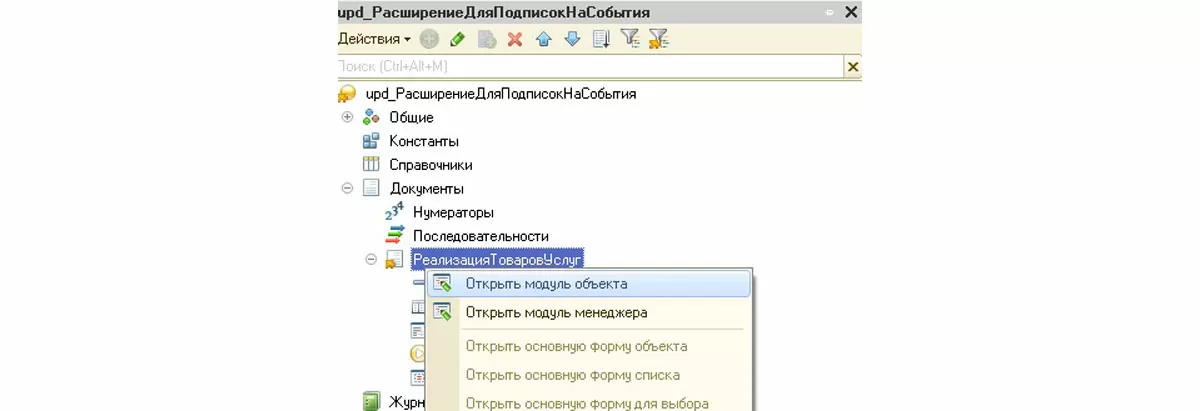Click the РеализацияТоваровУслуг document icon

(395, 259)
